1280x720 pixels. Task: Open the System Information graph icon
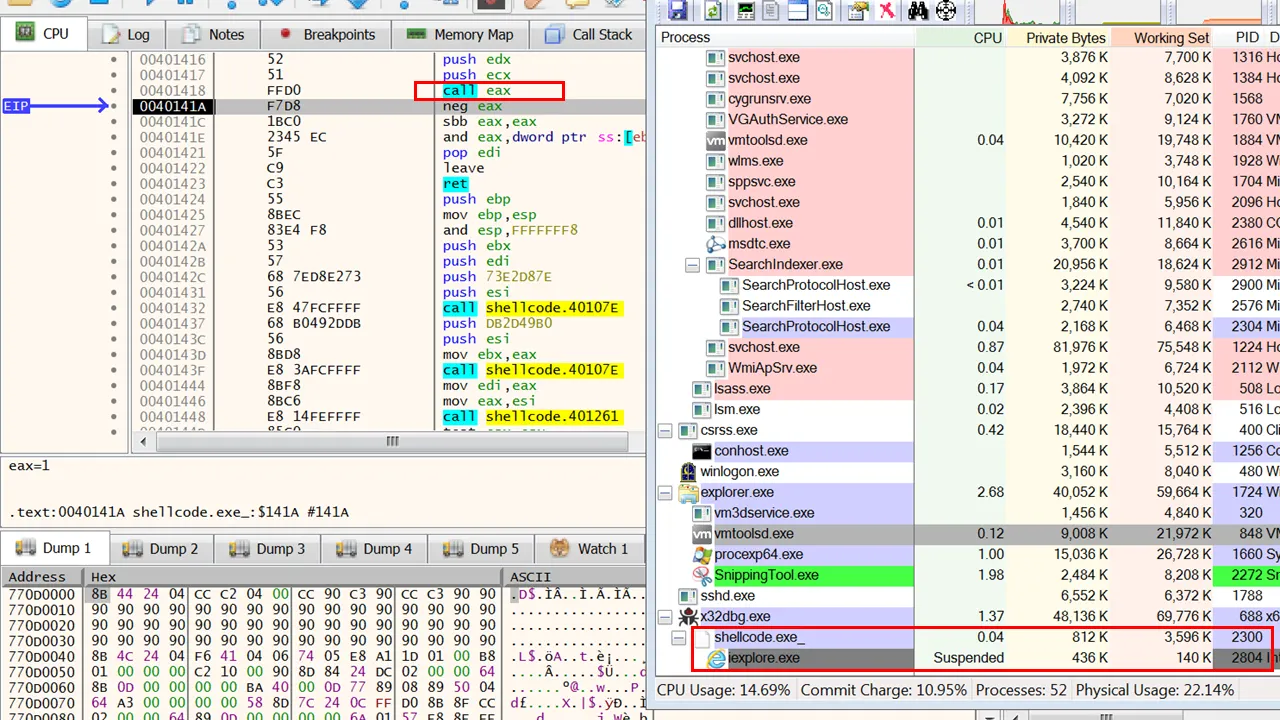(745, 11)
